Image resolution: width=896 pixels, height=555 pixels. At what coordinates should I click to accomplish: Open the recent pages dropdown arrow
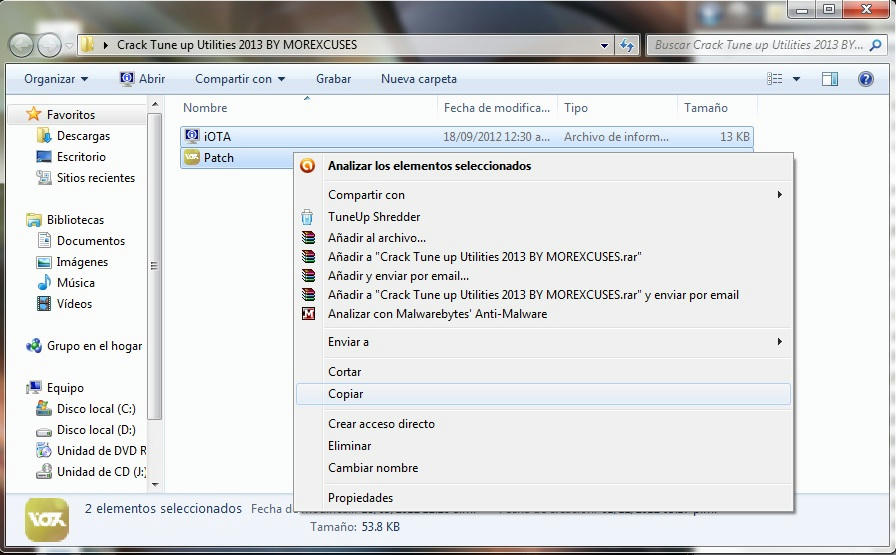[x=69, y=45]
